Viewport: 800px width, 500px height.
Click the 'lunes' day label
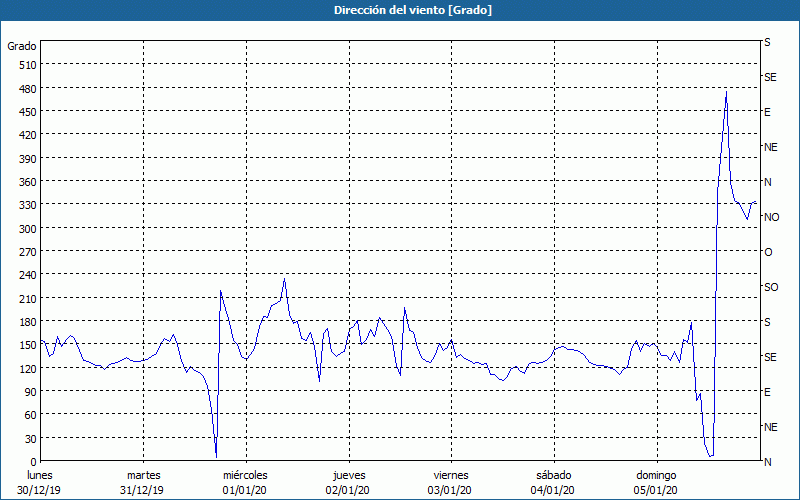point(40,476)
